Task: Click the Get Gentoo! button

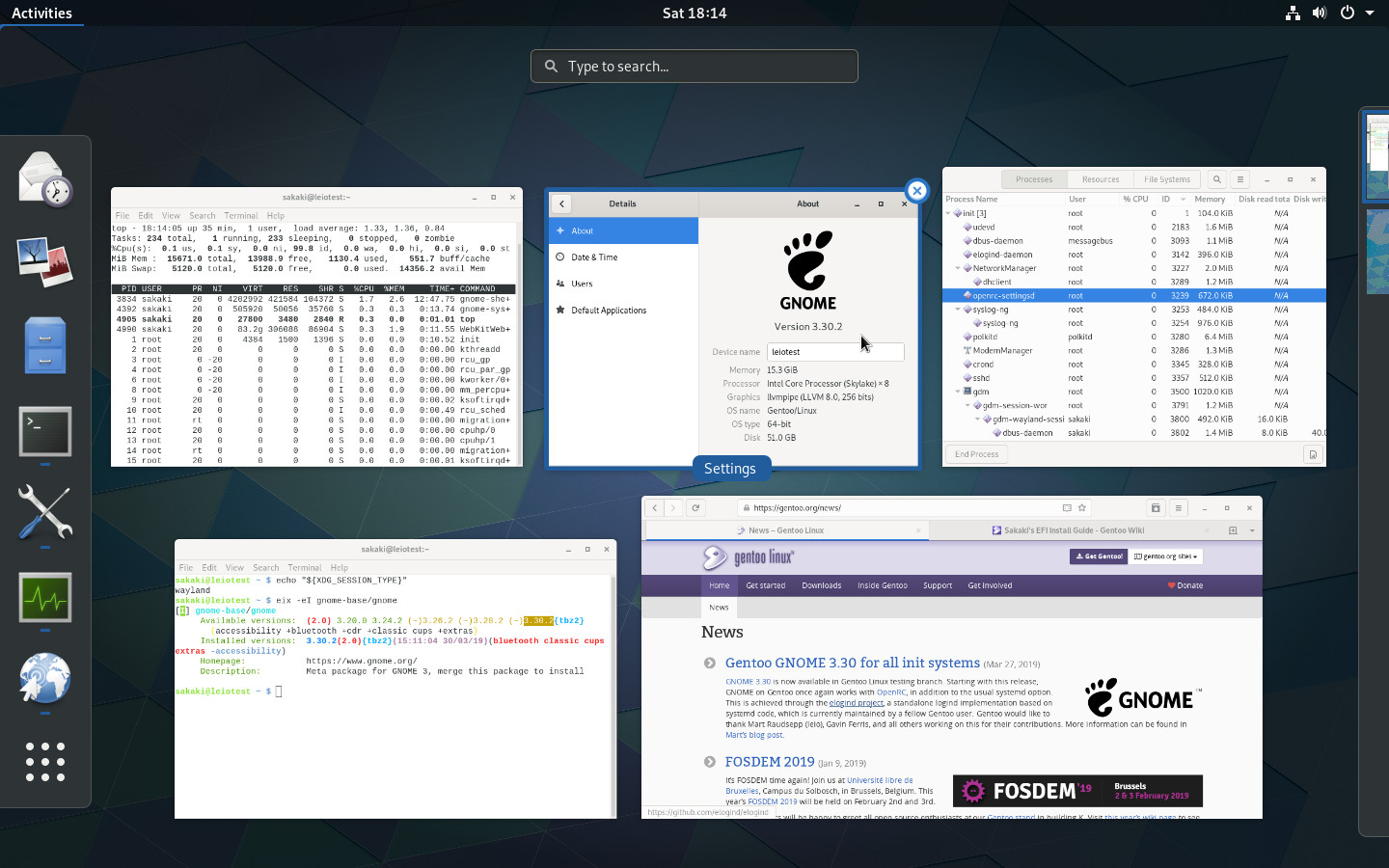Action: (1099, 556)
